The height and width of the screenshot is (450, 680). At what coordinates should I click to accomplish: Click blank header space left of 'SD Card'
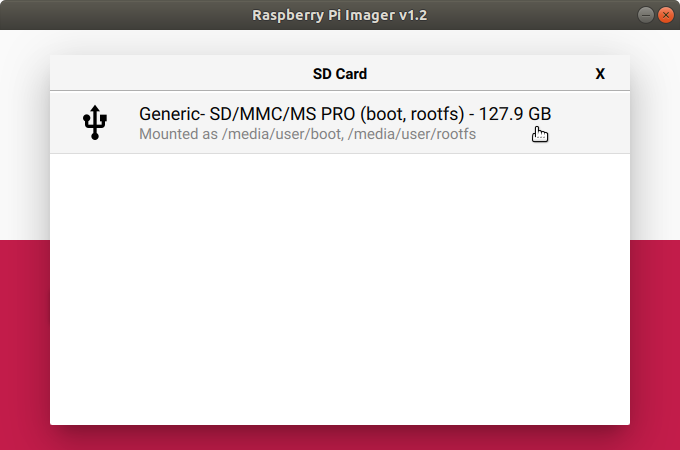(180, 74)
